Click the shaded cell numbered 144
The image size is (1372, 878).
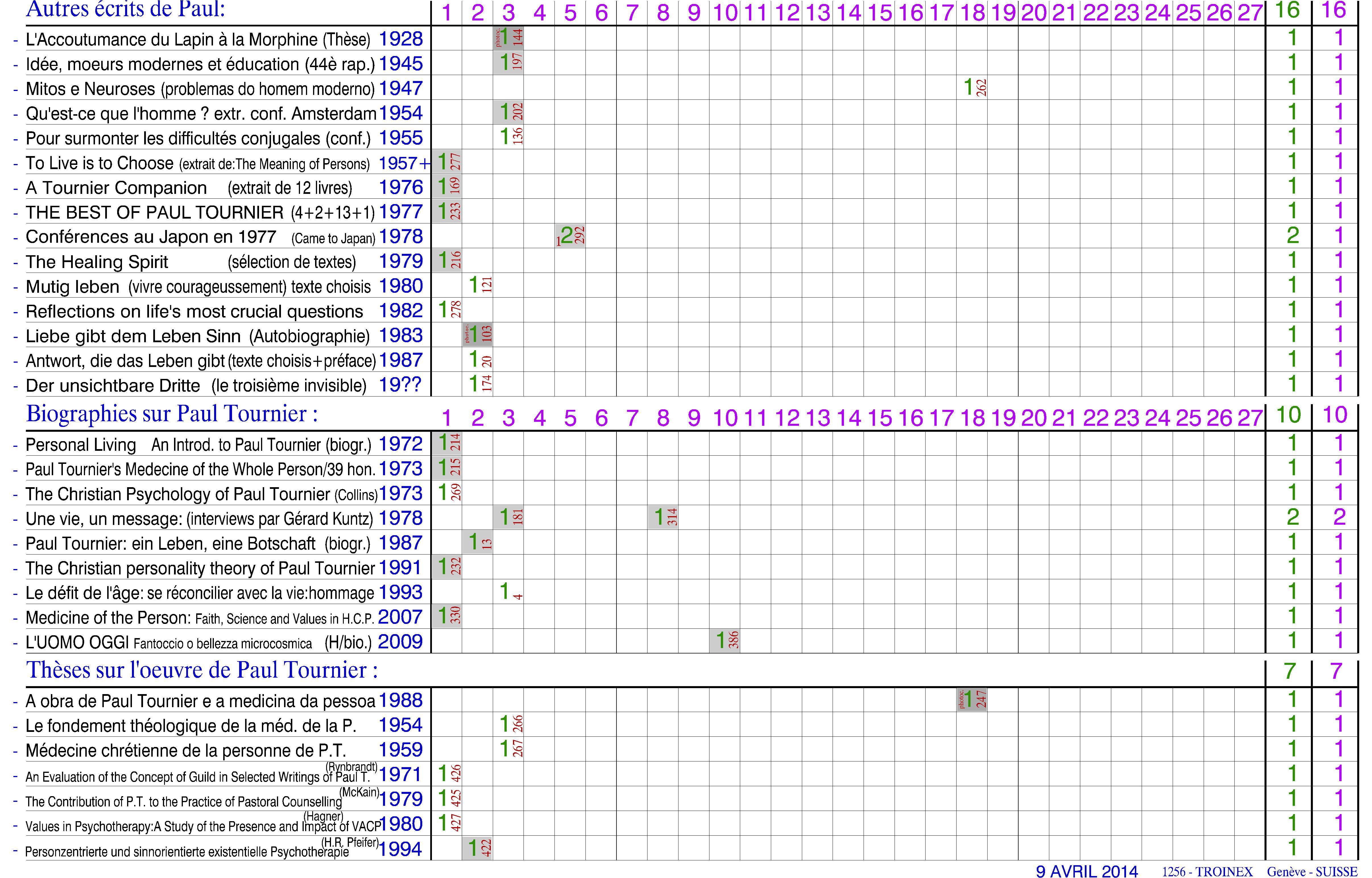pyautogui.click(x=508, y=38)
